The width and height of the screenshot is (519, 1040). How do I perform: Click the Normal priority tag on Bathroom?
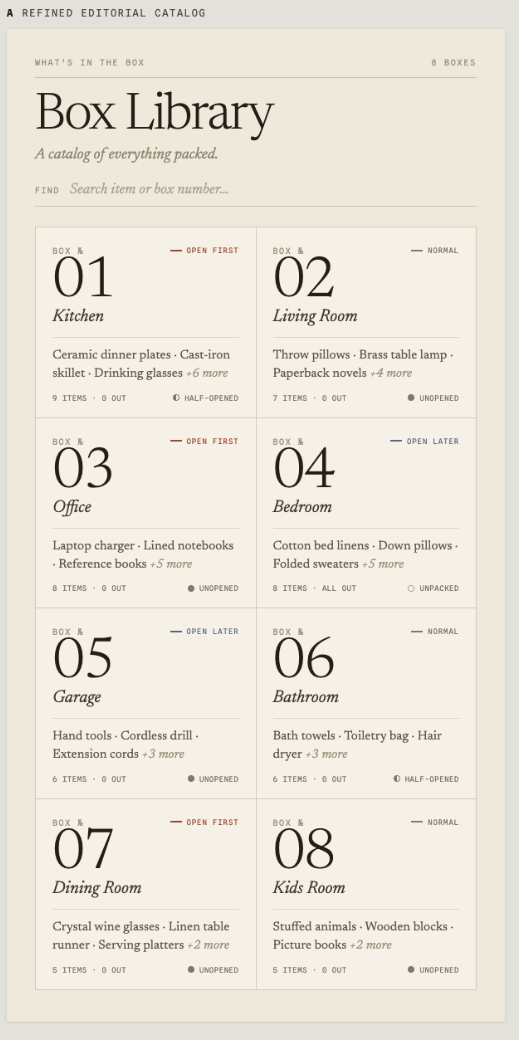tap(435, 631)
